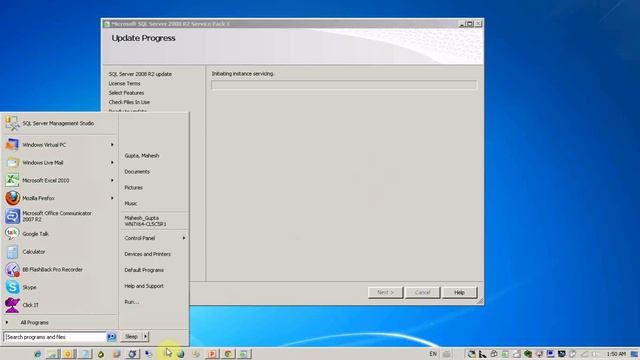Click the search magnifier button
This screenshot has width=640, height=360.
[x=111, y=337]
